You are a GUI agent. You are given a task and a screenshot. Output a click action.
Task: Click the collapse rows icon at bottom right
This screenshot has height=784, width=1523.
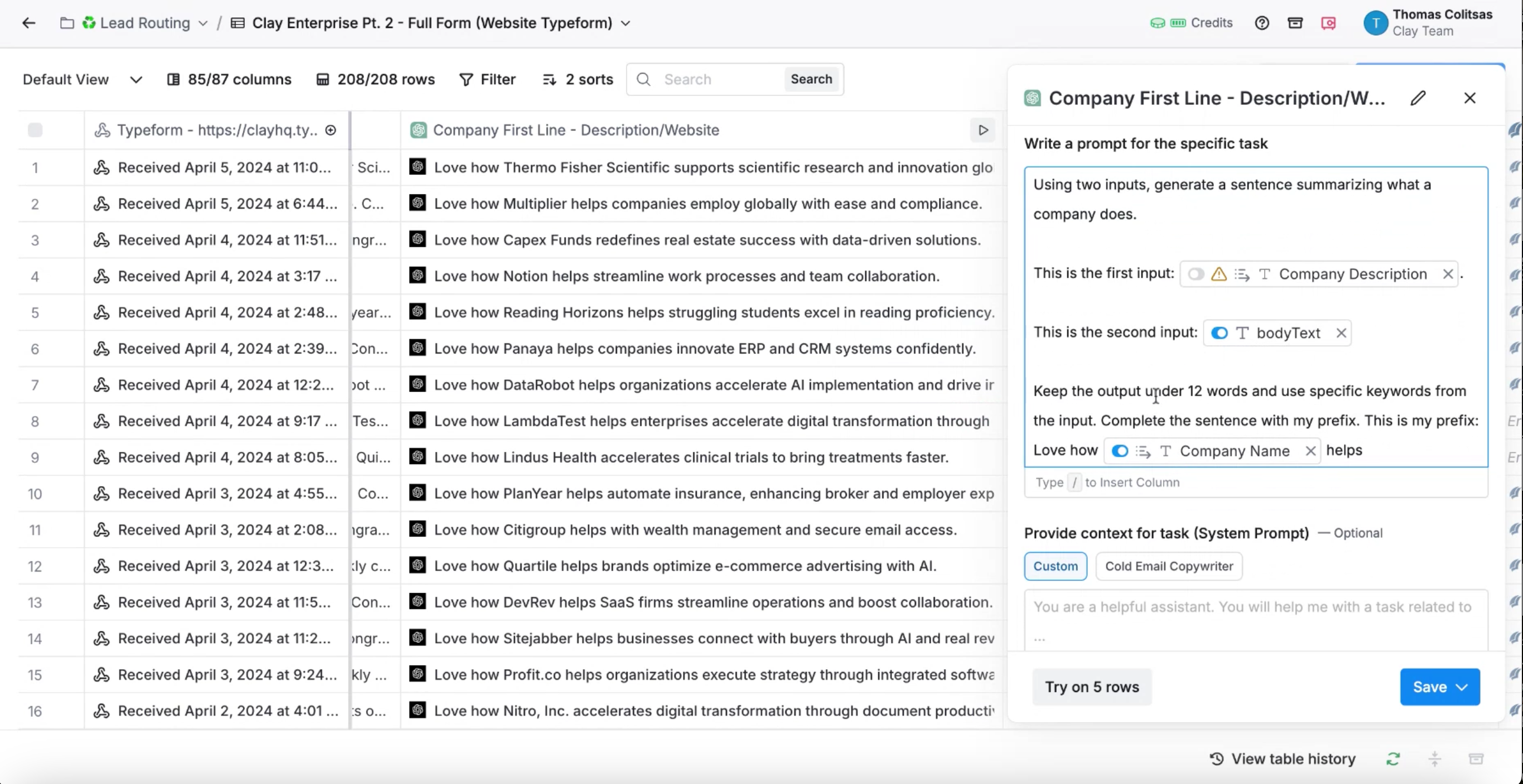[x=1434, y=758]
